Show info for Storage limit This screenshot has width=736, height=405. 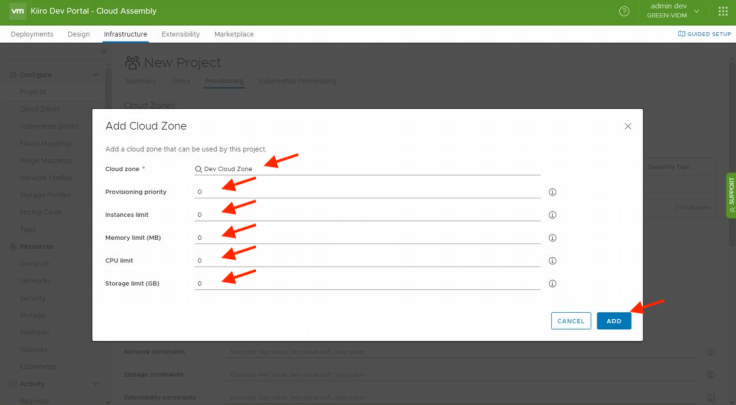pyautogui.click(x=552, y=283)
